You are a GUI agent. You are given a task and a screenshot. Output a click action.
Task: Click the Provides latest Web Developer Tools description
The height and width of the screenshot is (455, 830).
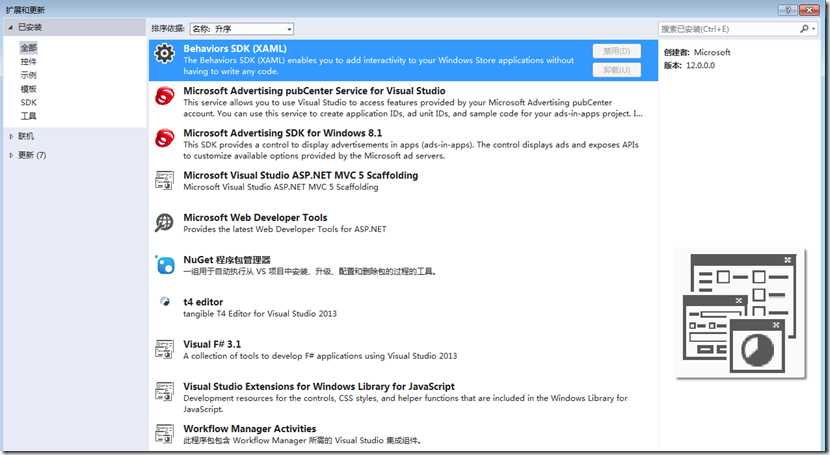tap(285, 229)
